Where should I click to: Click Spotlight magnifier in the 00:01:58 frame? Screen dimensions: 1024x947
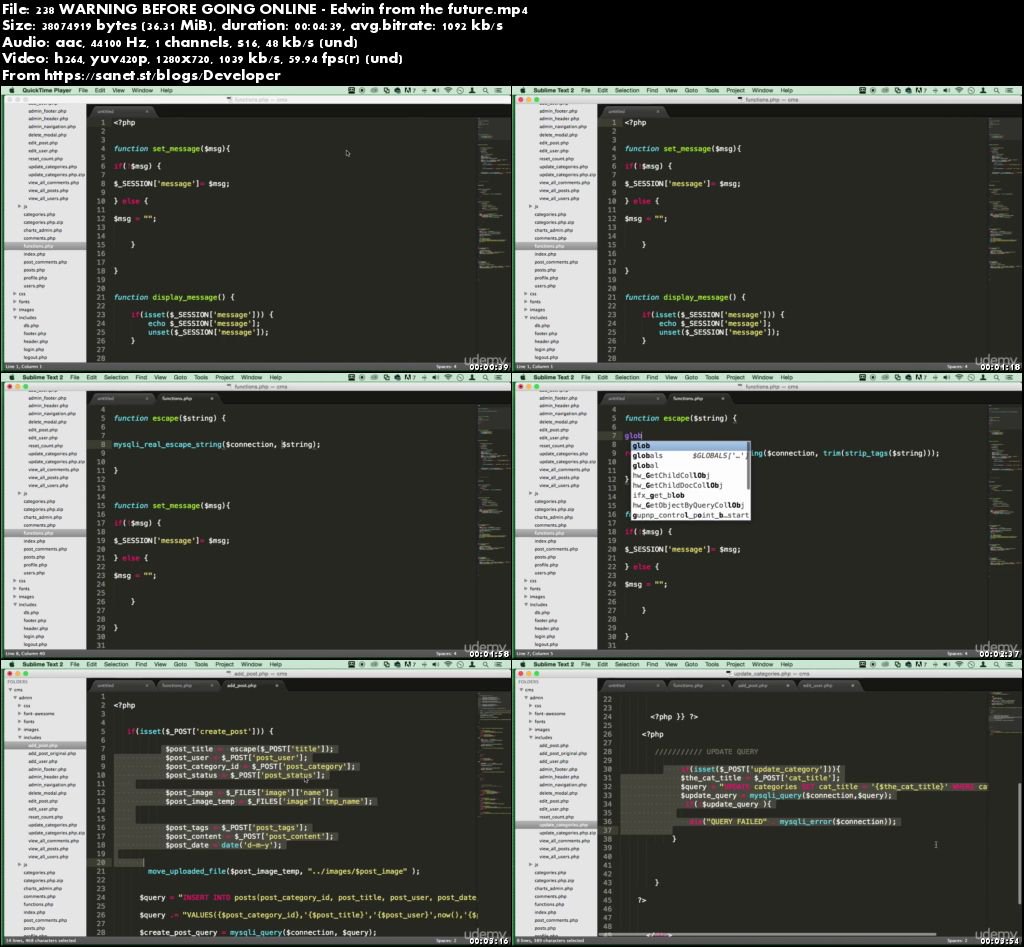point(486,377)
